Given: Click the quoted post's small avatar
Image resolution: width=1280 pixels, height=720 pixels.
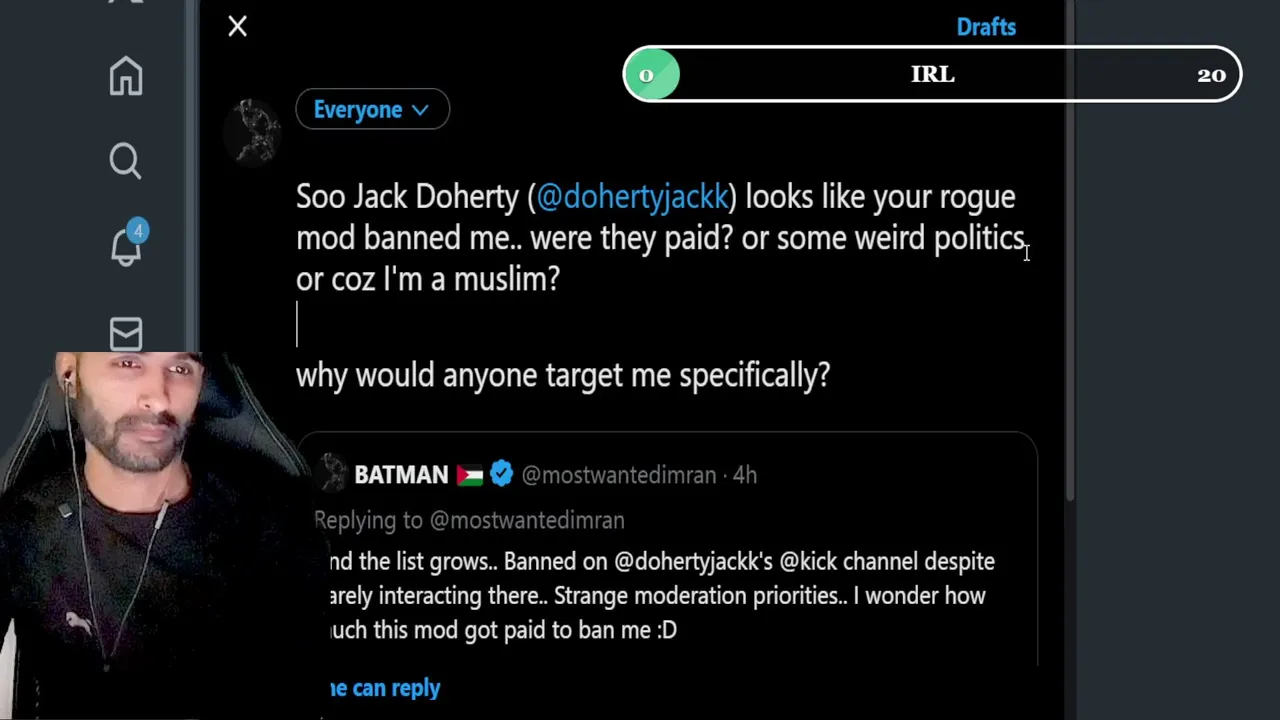Looking at the screenshot, I should (x=331, y=473).
